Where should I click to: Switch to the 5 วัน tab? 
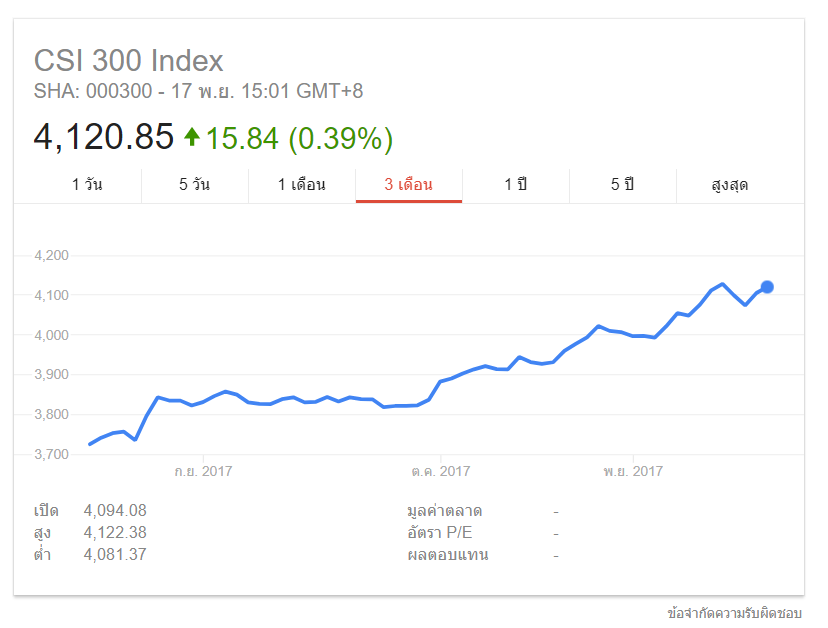[194, 185]
